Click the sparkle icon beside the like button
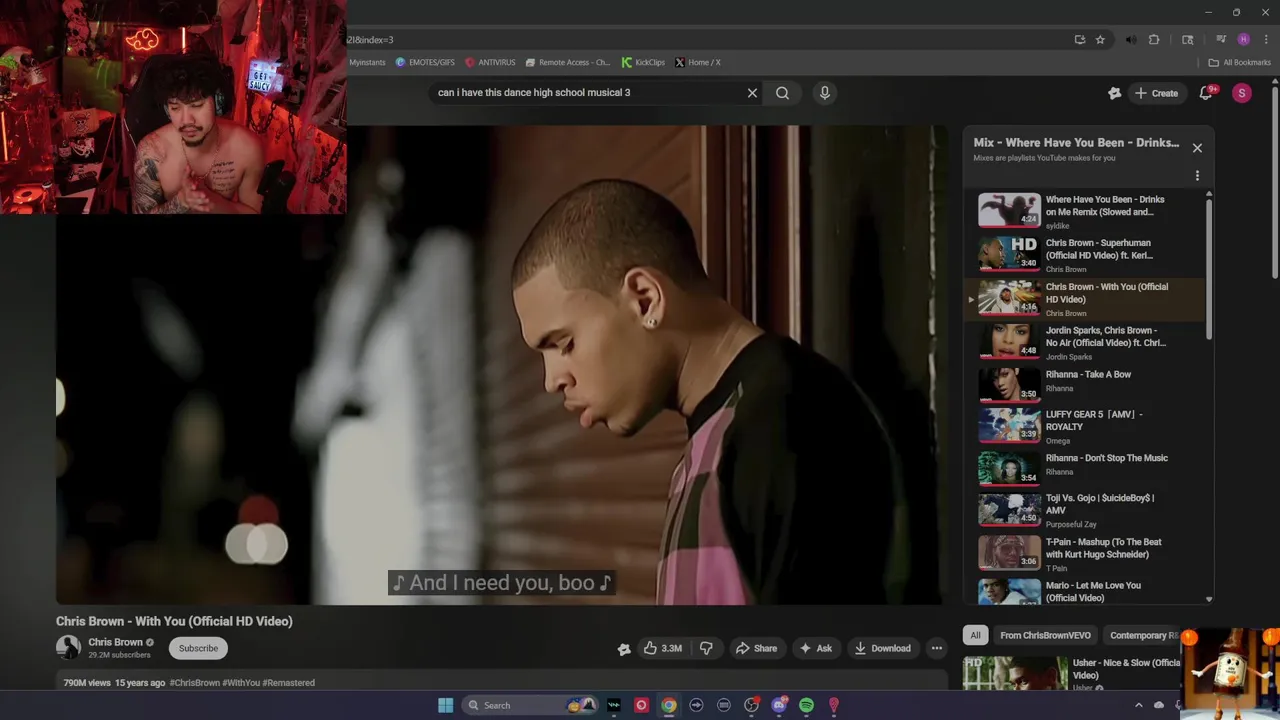The width and height of the screenshot is (1280, 720). click(x=624, y=649)
